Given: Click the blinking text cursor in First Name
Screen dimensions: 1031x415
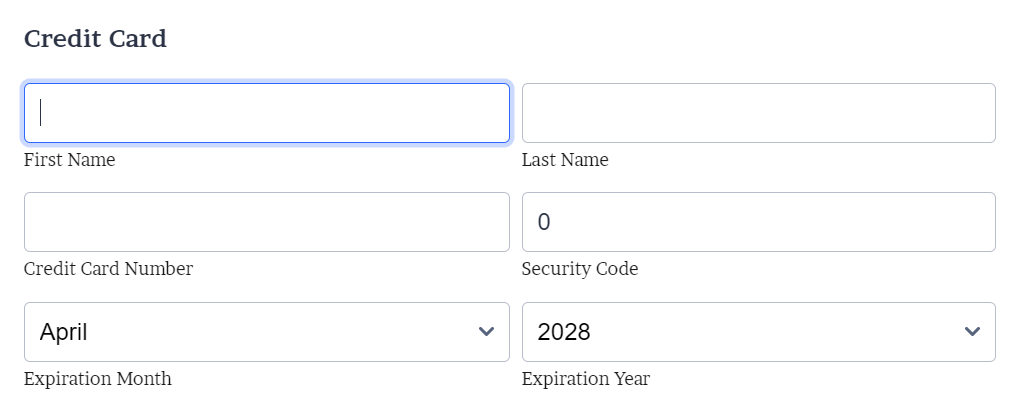Looking at the screenshot, I should [40, 113].
